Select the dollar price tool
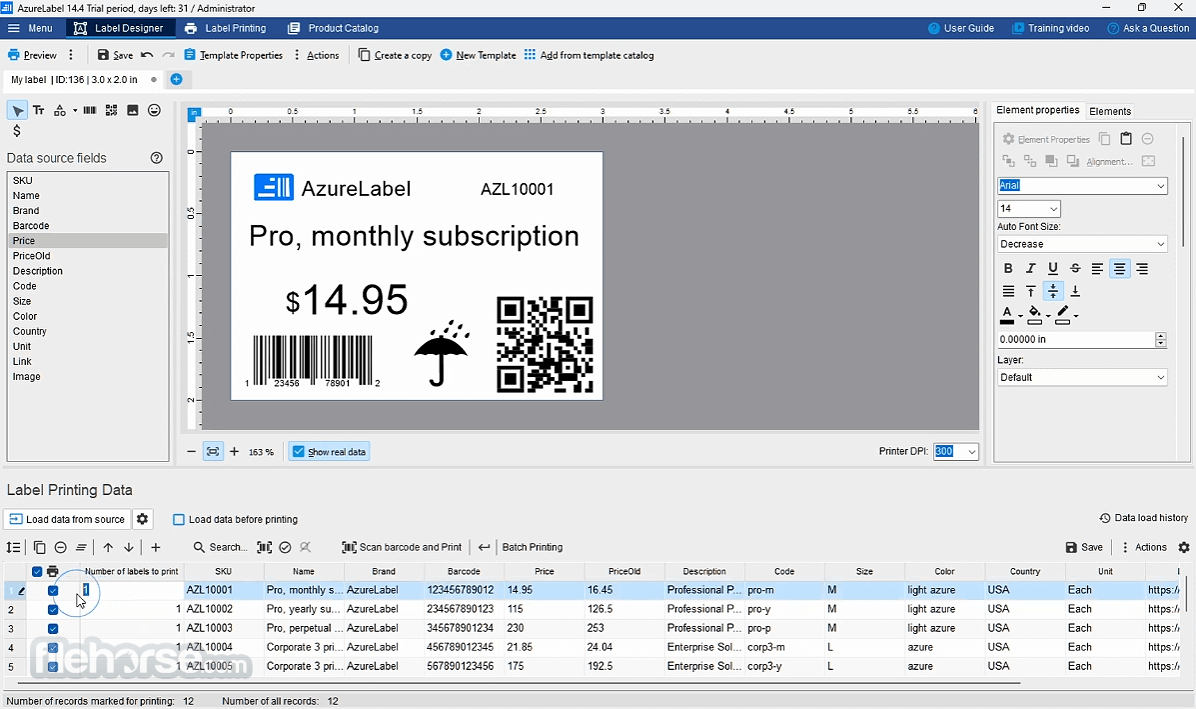1196x709 pixels. pos(17,131)
